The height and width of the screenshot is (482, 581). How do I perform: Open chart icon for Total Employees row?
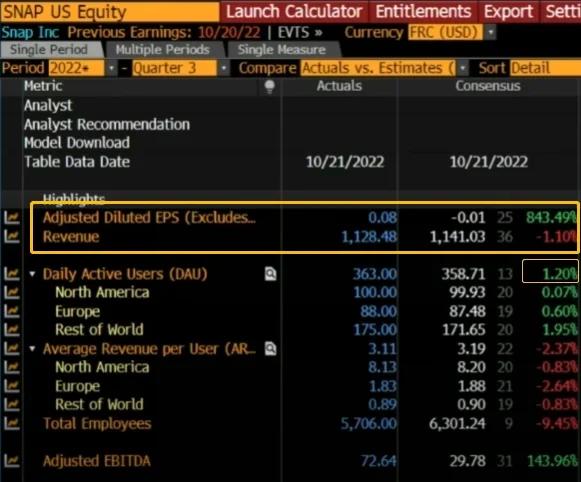coord(11,423)
